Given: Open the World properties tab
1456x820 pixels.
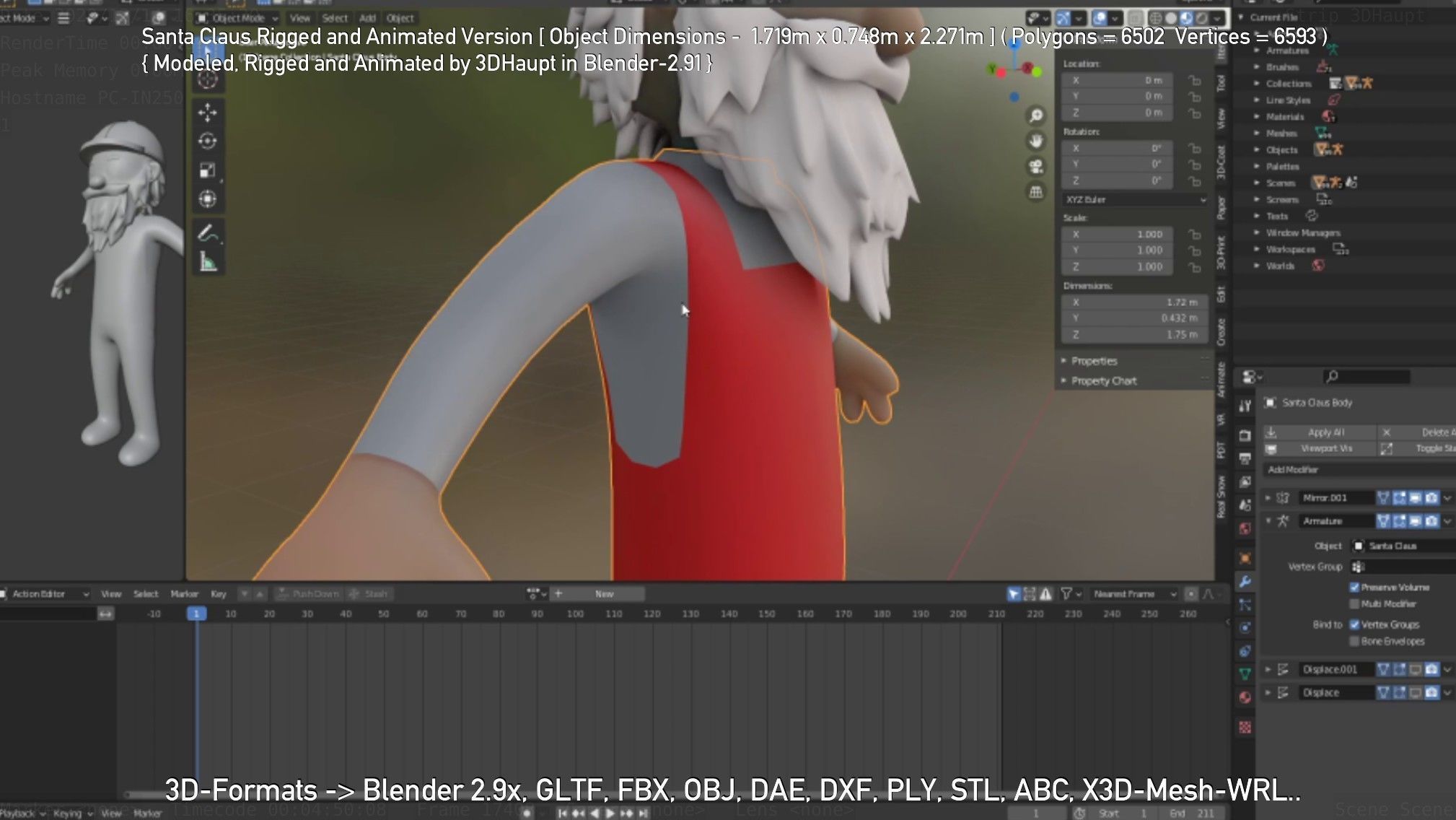Looking at the screenshot, I should [x=1245, y=528].
